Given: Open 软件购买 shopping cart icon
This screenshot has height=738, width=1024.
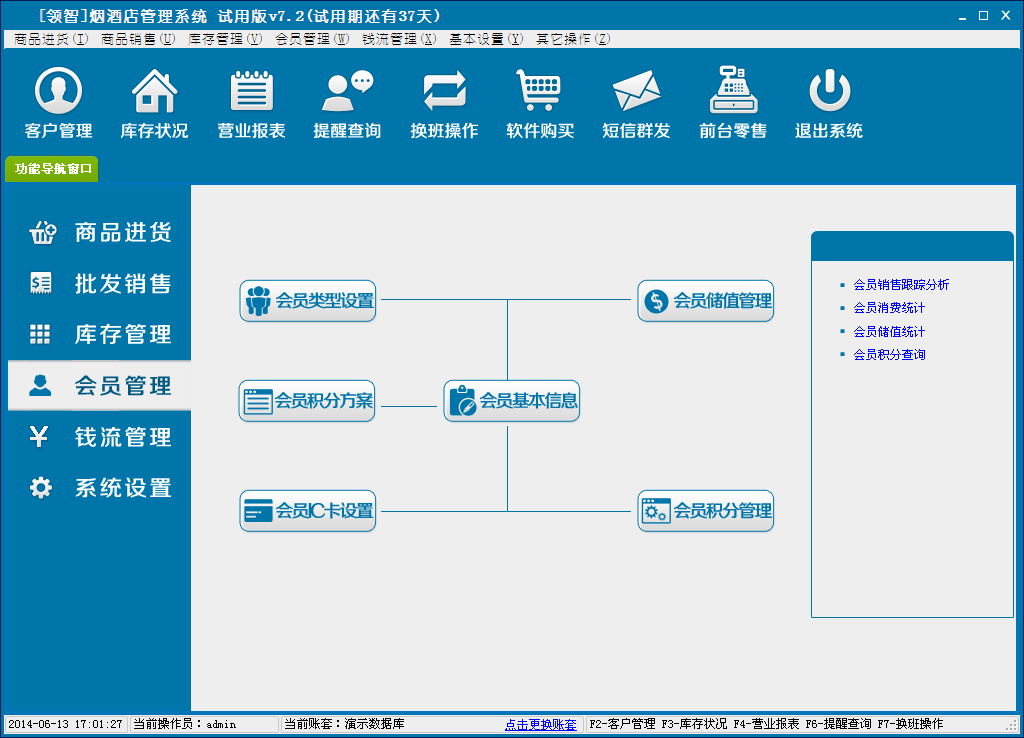Looking at the screenshot, I should pos(540,93).
